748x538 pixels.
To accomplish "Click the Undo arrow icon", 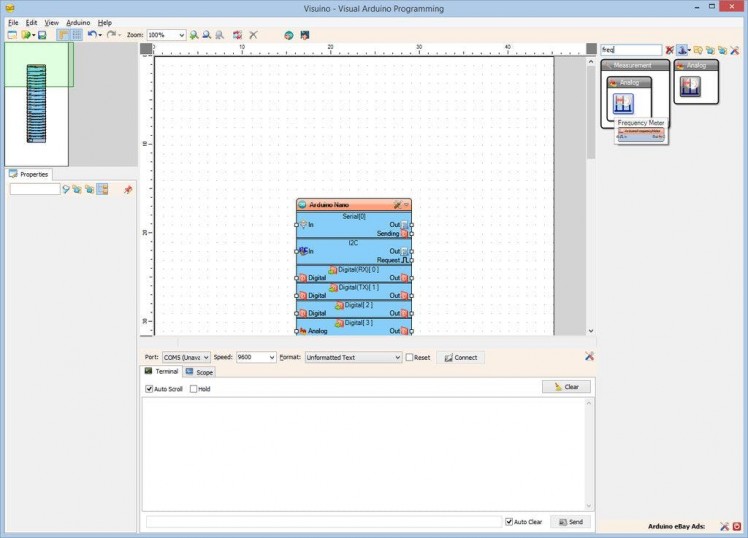I will pos(91,35).
